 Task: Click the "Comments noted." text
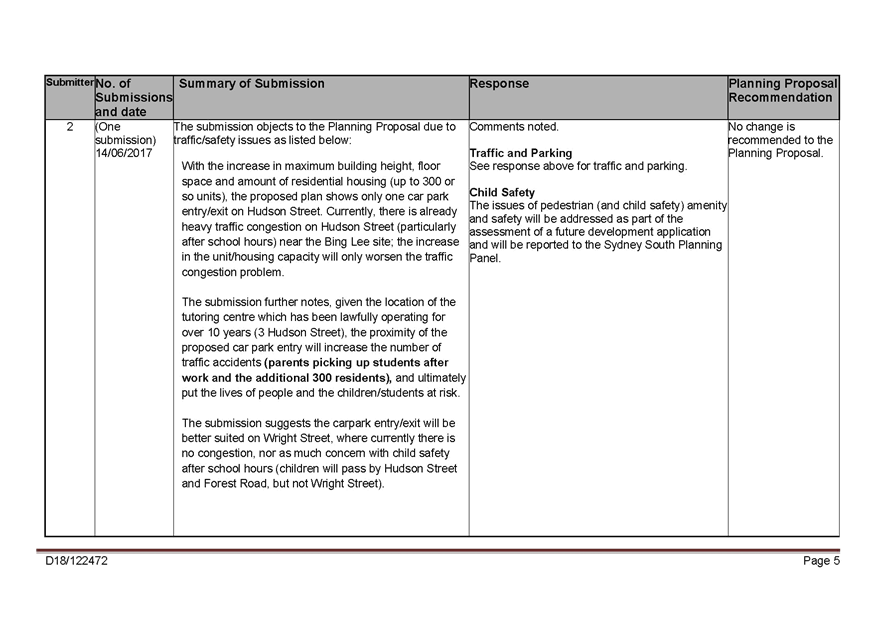pos(514,127)
